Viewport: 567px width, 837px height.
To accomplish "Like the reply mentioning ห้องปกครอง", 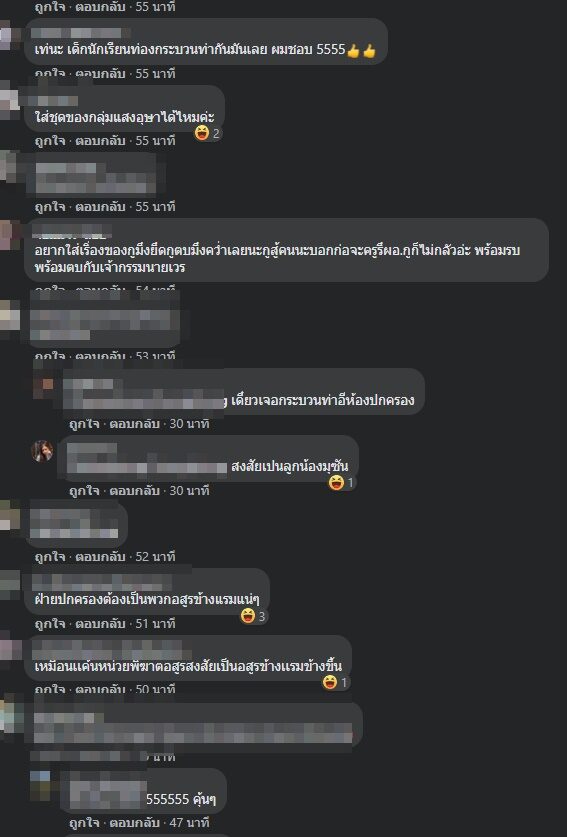I will click(84, 424).
